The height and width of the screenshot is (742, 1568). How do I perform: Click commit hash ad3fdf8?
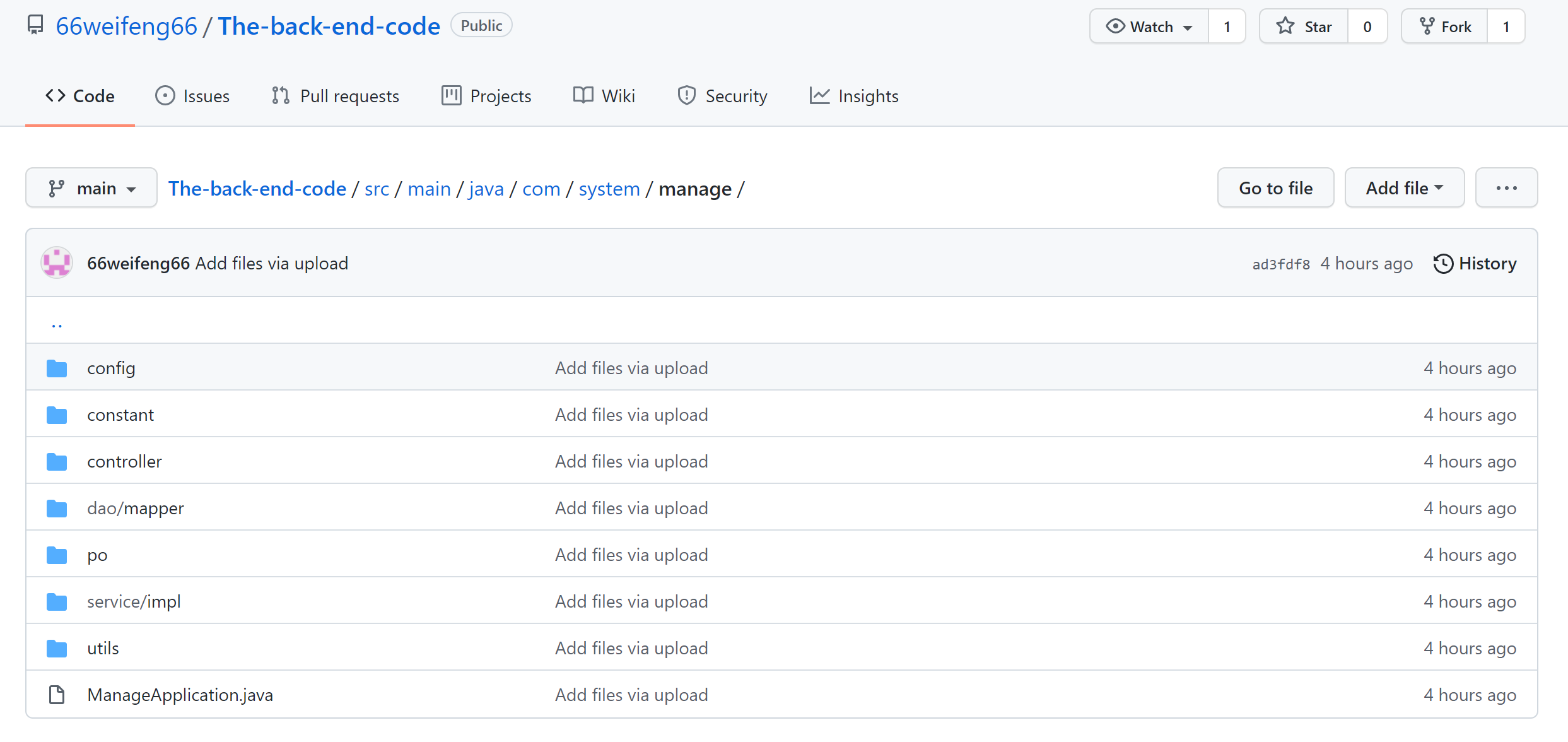click(1280, 264)
